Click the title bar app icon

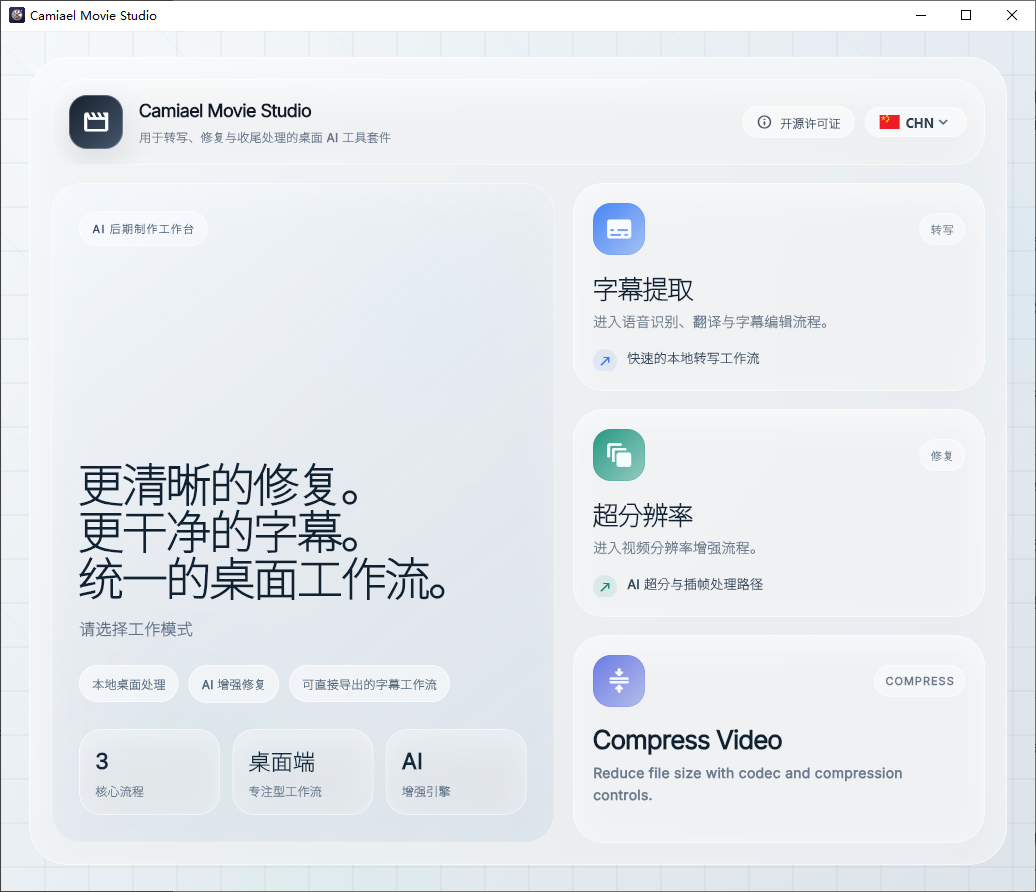(17, 15)
